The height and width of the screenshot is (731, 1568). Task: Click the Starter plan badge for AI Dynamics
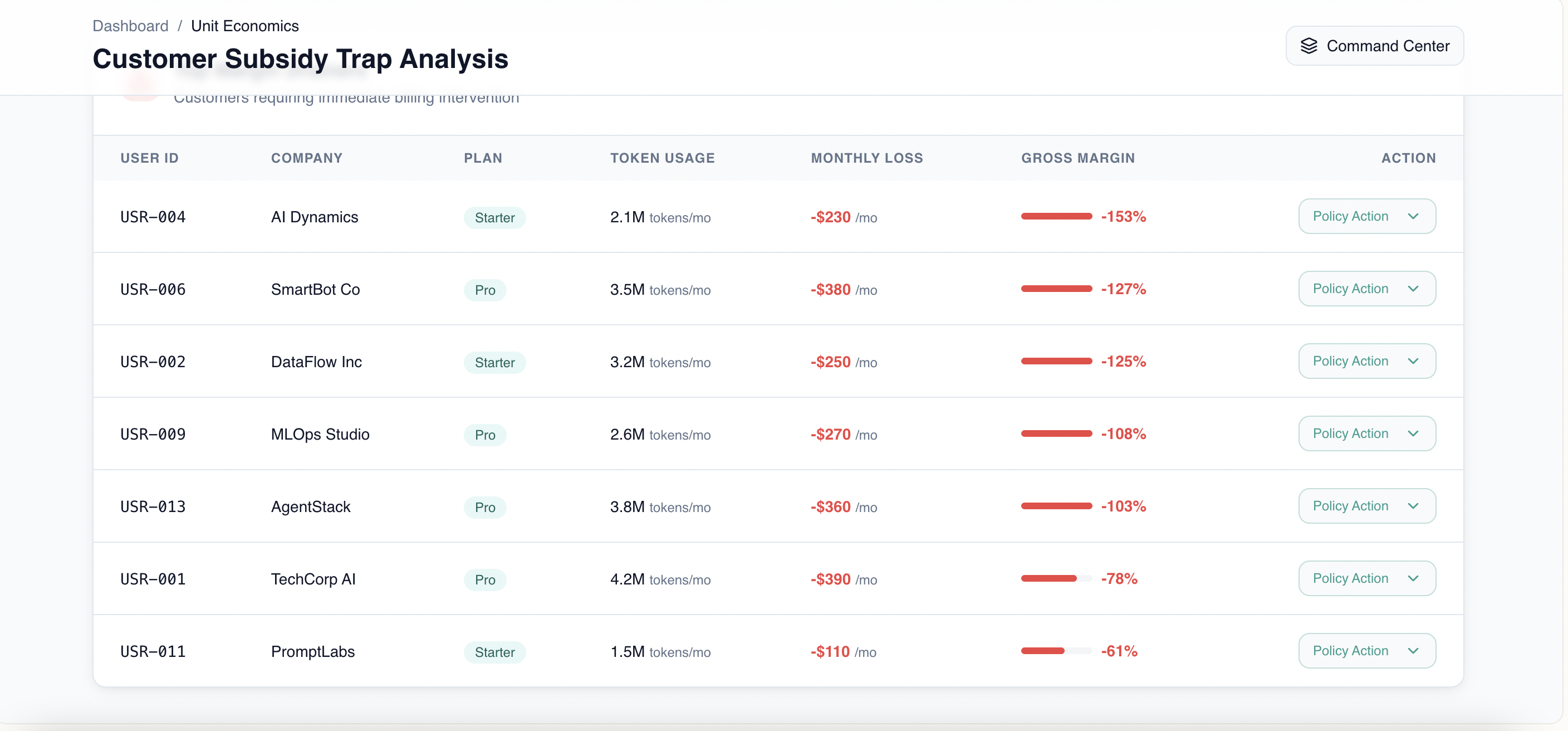click(494, 217)
